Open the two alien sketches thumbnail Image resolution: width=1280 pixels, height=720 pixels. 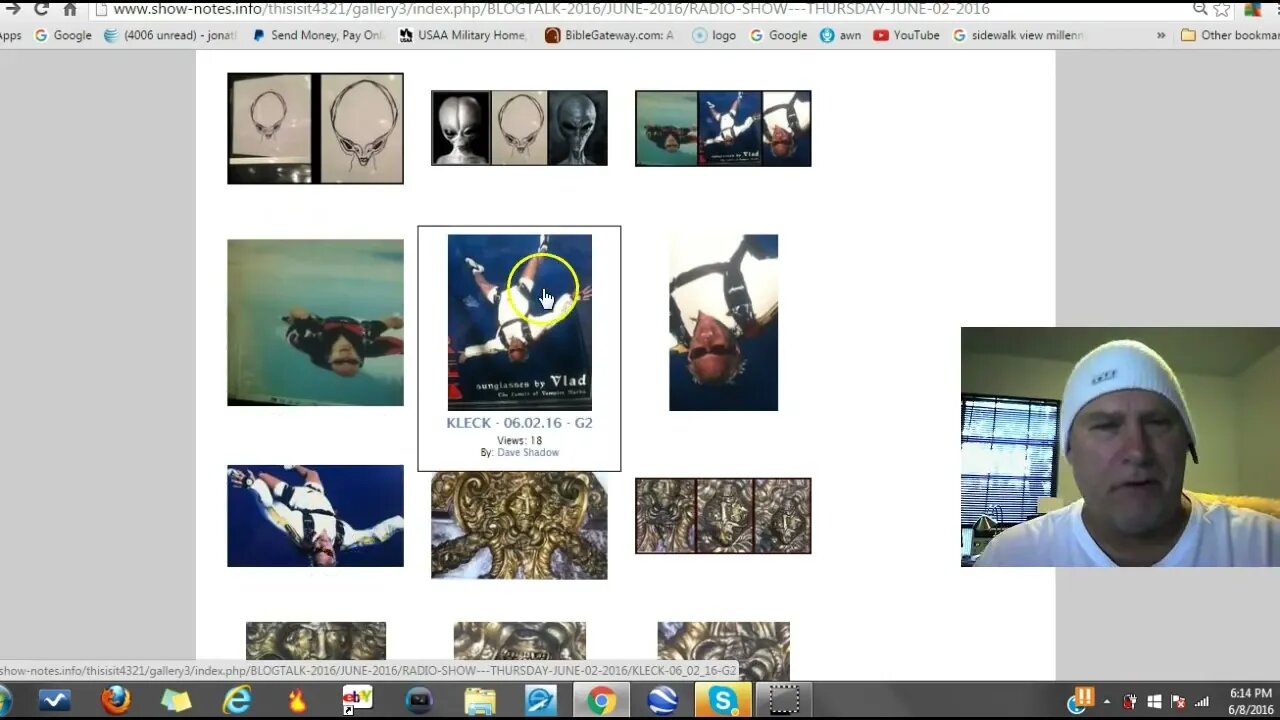click(315, 128)
